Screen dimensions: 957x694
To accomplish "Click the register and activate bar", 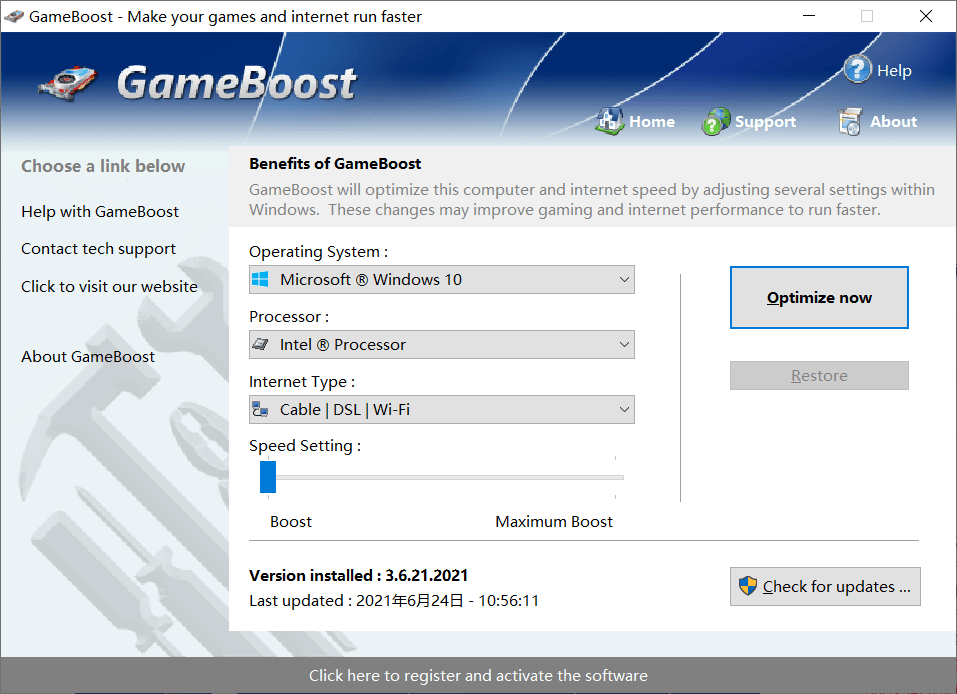I will [x=478, y=676].
